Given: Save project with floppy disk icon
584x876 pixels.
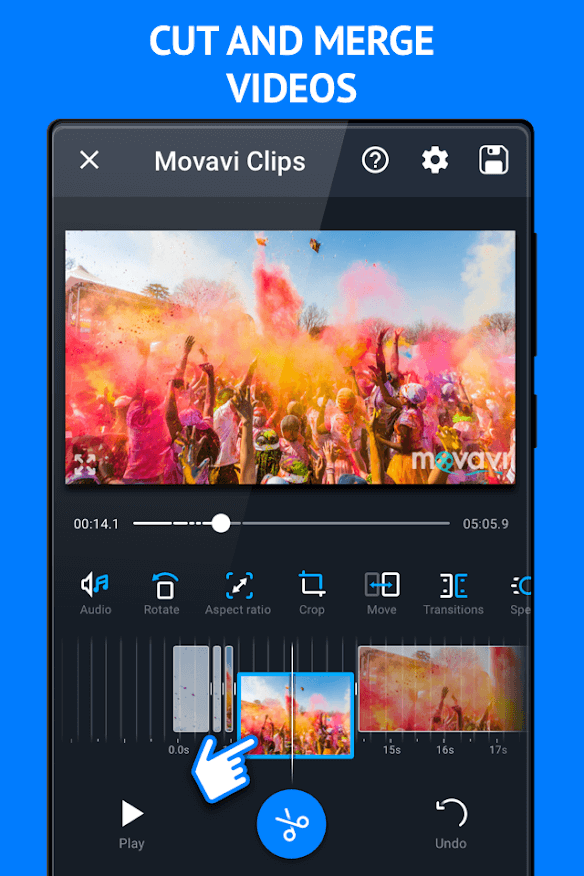Looking at the screenshot, I should click(493, 160).
